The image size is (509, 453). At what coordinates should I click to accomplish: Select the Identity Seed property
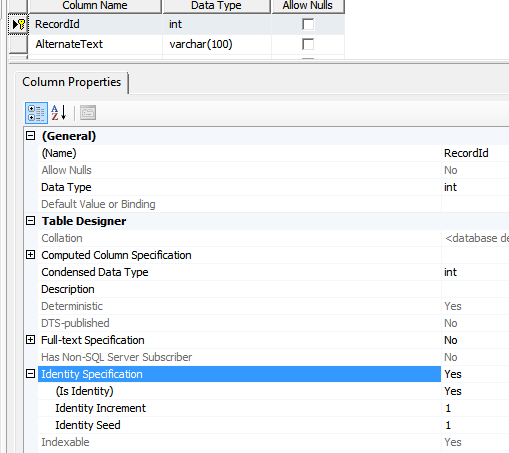pyautogui.click(x=239, y=425)
